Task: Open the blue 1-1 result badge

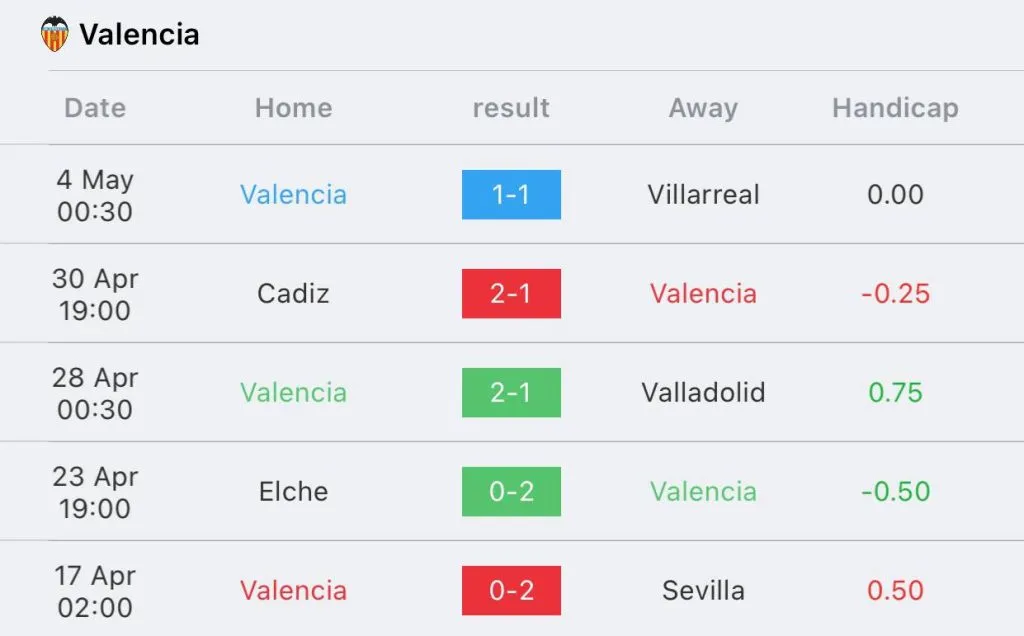Action: (x=511, y=195)
